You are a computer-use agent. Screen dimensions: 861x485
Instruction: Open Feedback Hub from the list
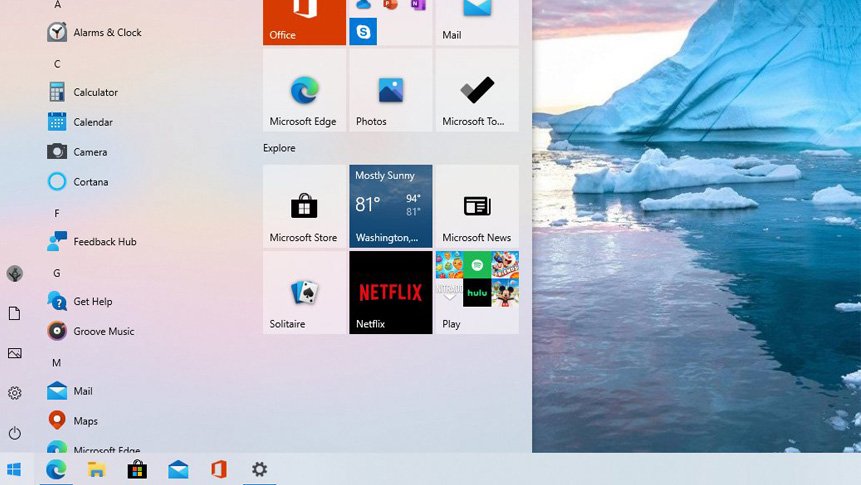coord(104,242)
